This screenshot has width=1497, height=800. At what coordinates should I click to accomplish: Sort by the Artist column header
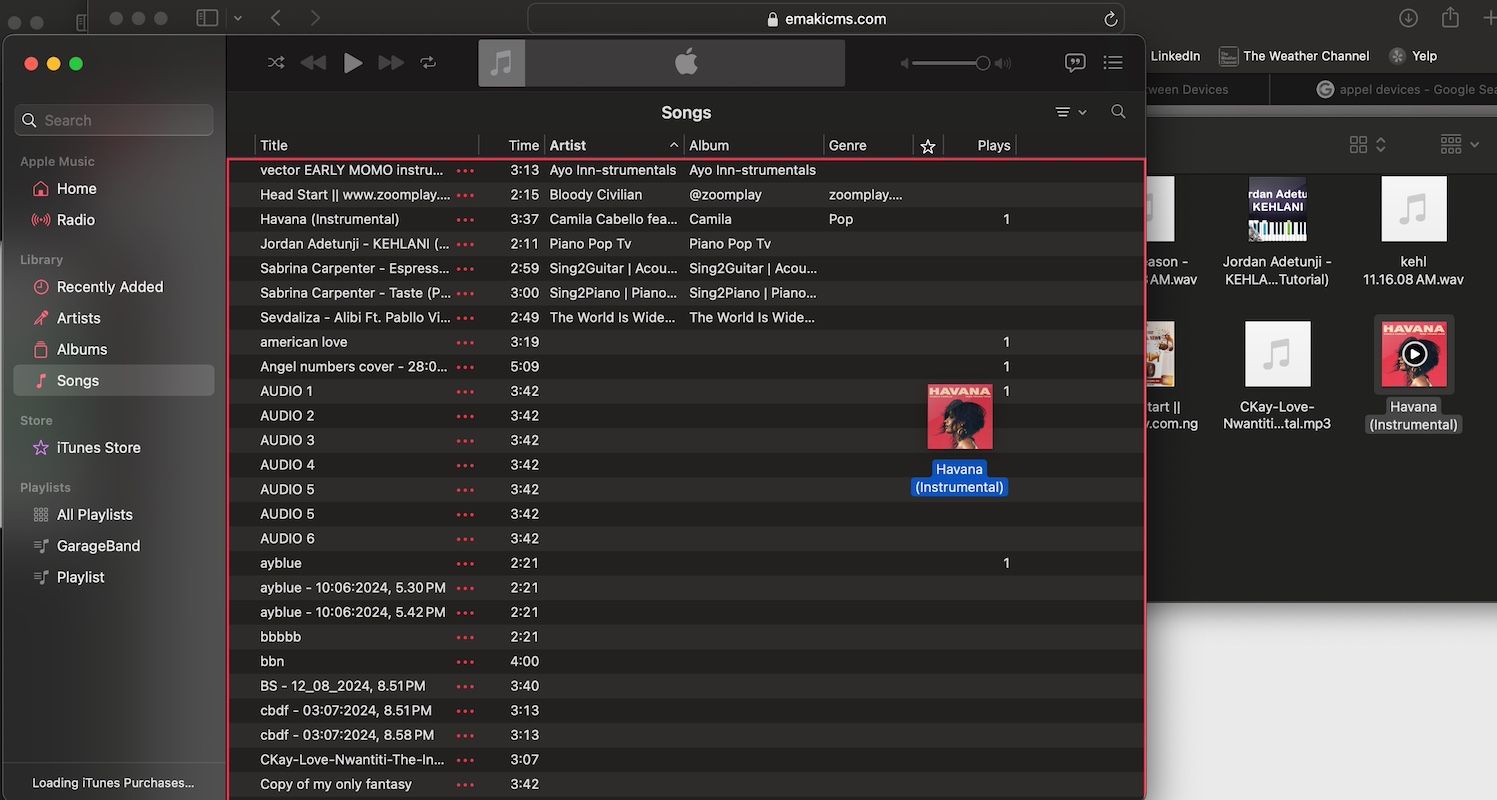tap(614, 145)
